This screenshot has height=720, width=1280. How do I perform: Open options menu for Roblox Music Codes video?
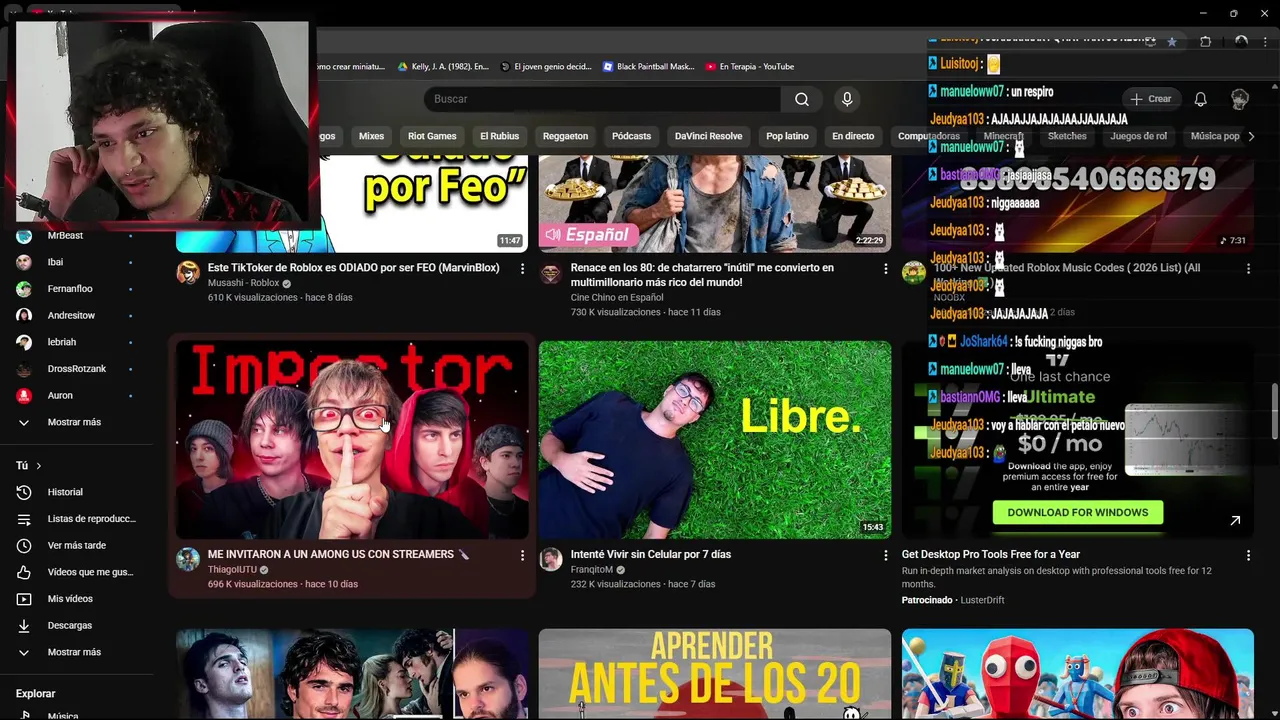[x=1248, y=268]
